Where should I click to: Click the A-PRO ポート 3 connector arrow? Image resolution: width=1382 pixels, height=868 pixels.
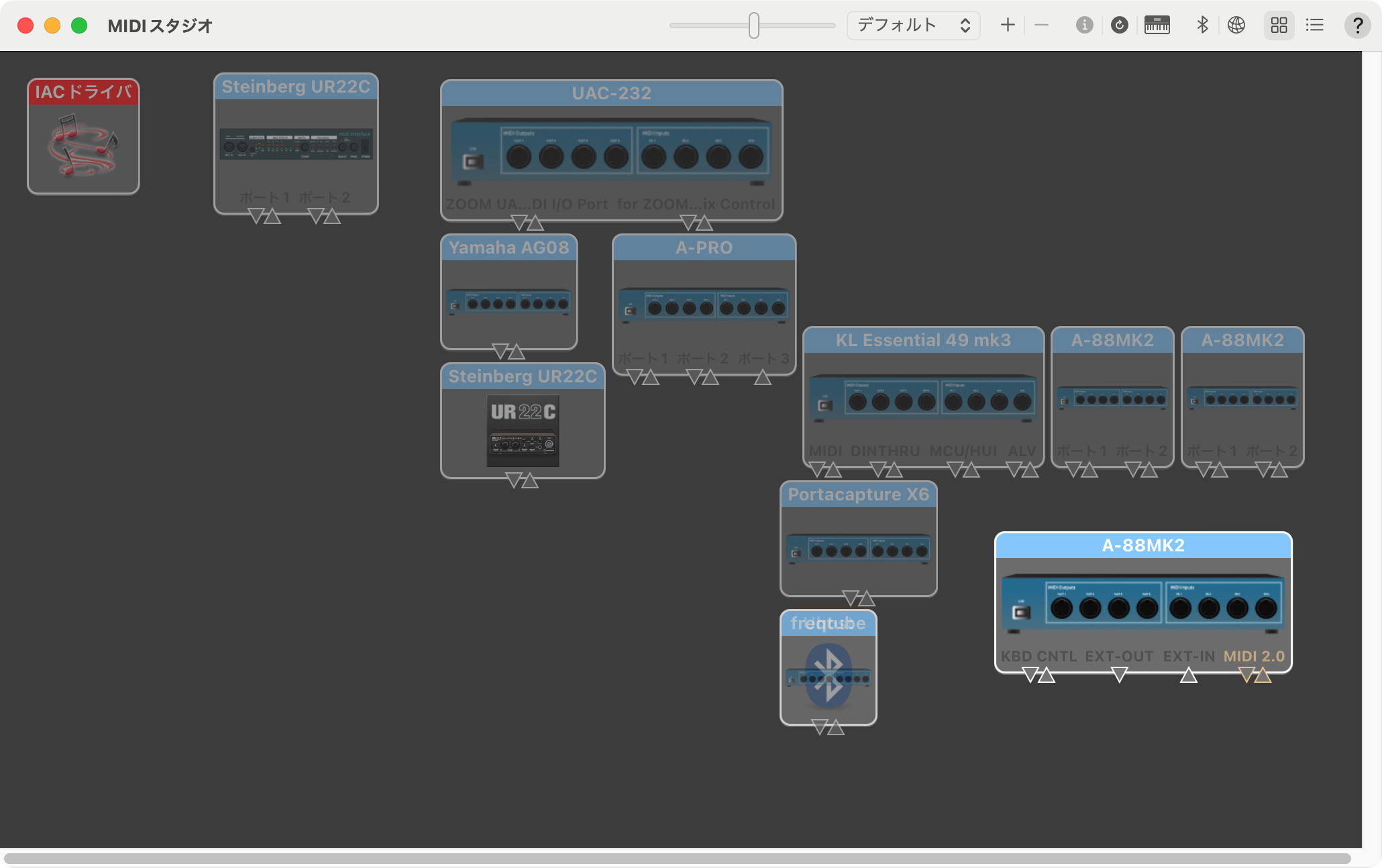763,377
